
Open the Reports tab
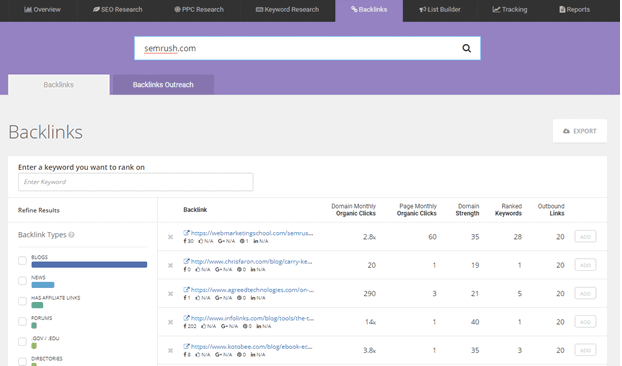pos(574,10)
